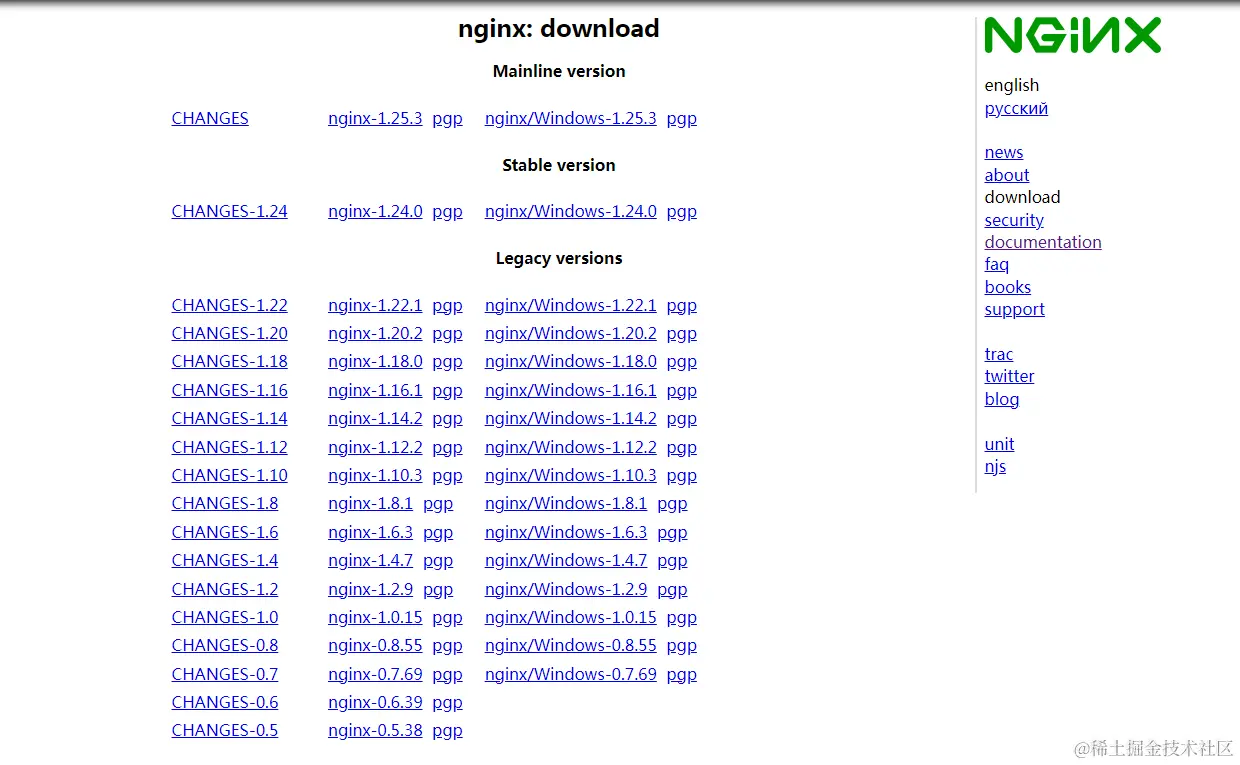Download nginx-1.0.15
The width and height of the screenshot is (1240, 765).
click(x=375, y=617)
